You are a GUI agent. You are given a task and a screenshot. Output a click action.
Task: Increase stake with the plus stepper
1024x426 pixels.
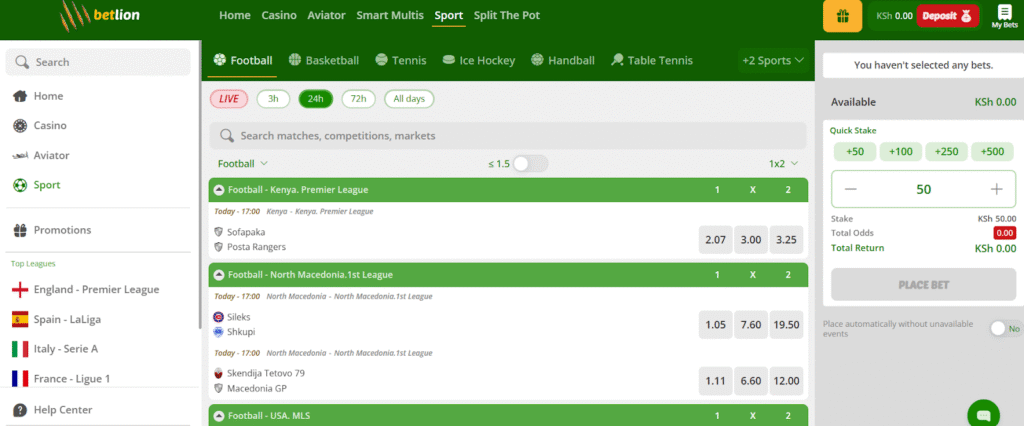(996, 189)
